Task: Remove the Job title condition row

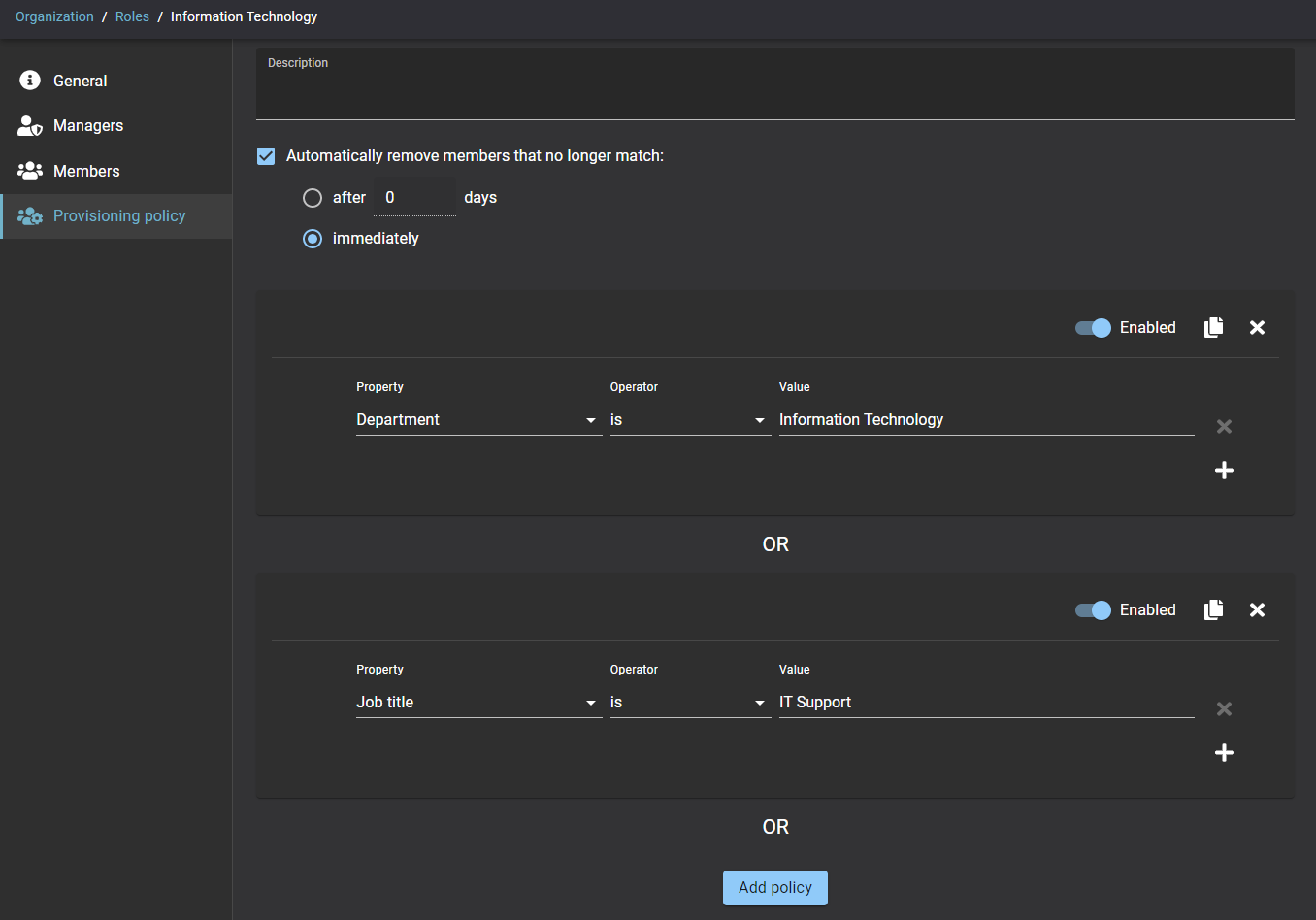Action: pos(1224,709)
